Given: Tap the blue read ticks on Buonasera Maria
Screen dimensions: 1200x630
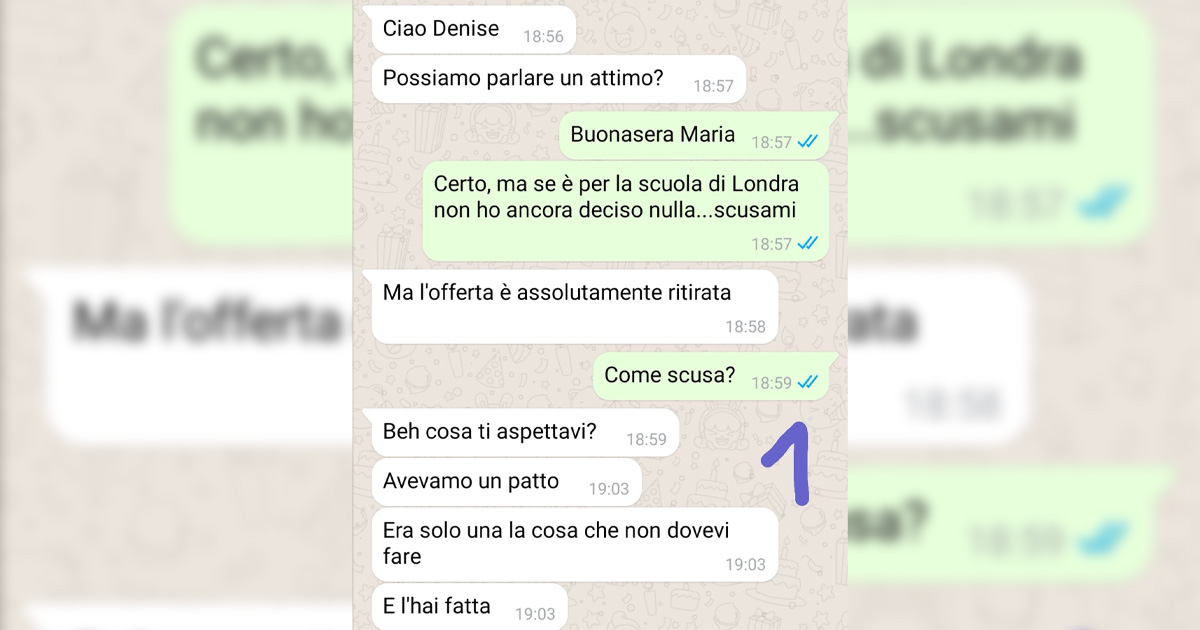Looking at the screenshot, I should pyautogui.click(x=808, y=142).
